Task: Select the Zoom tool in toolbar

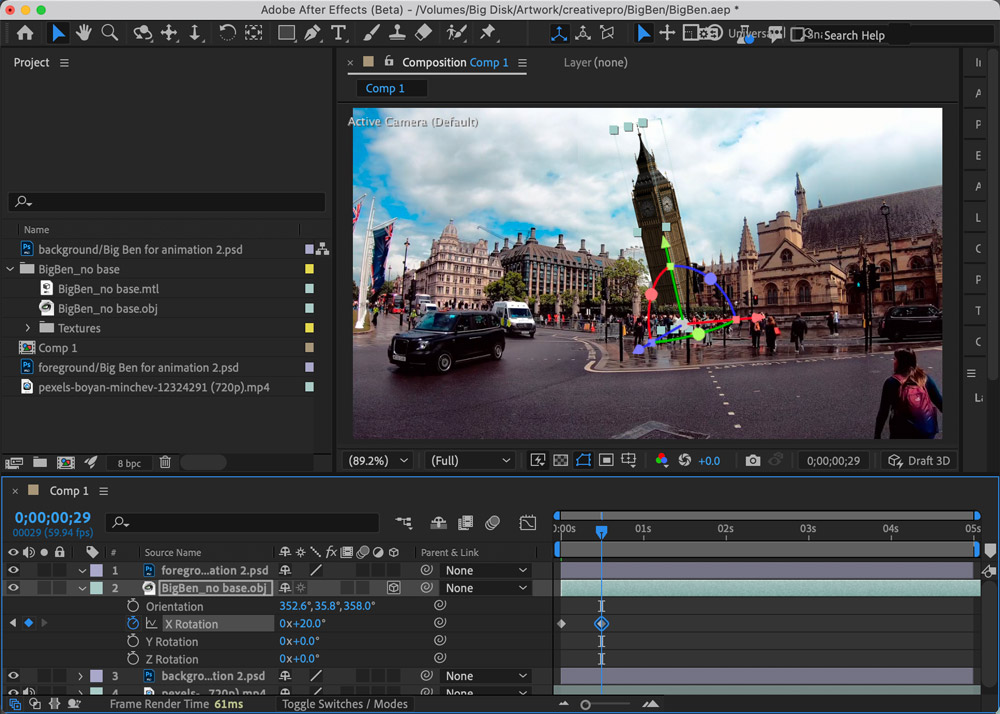Action: pos(110,33)
